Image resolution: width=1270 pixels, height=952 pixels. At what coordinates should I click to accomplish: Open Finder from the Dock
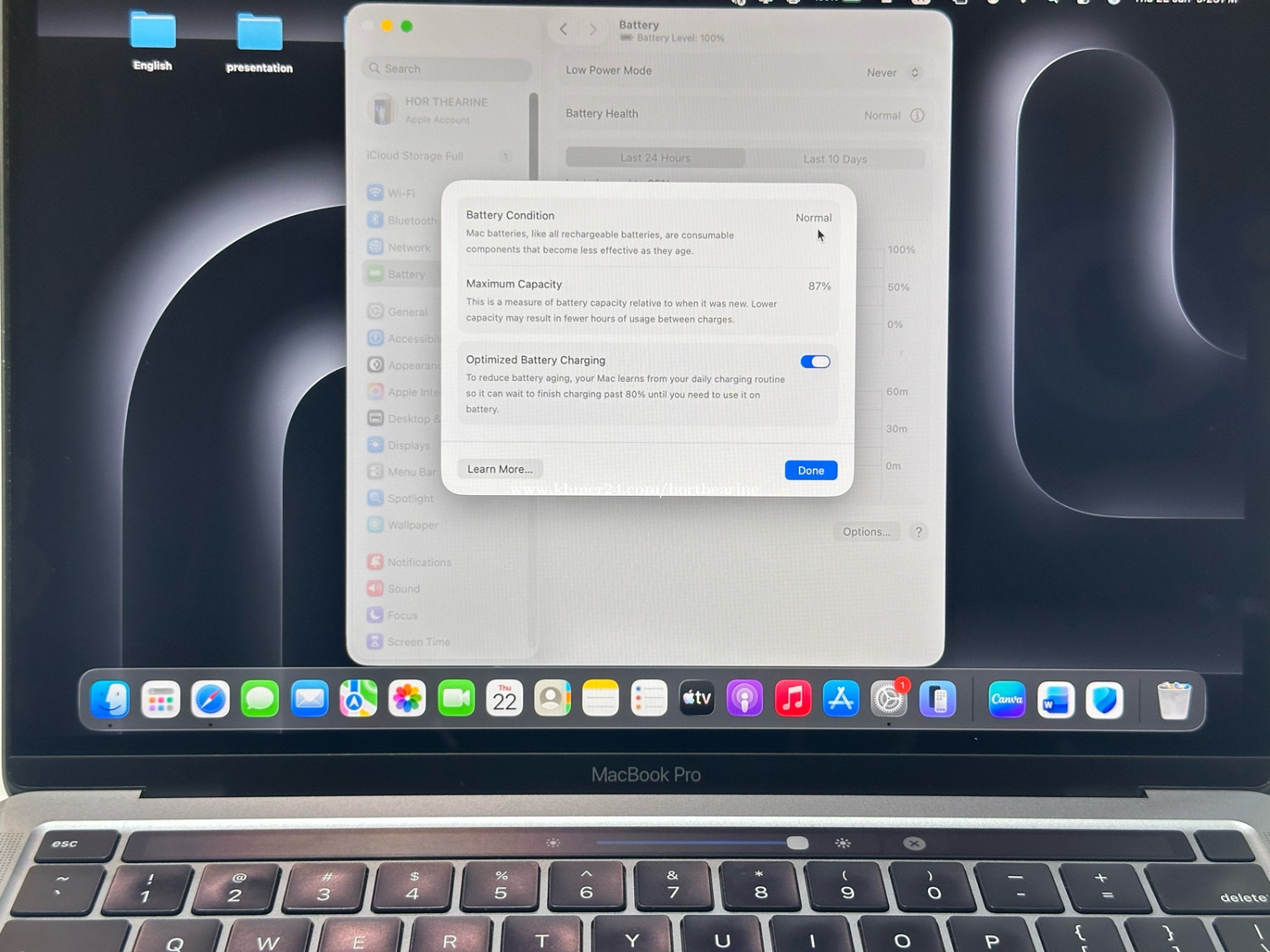110,699
